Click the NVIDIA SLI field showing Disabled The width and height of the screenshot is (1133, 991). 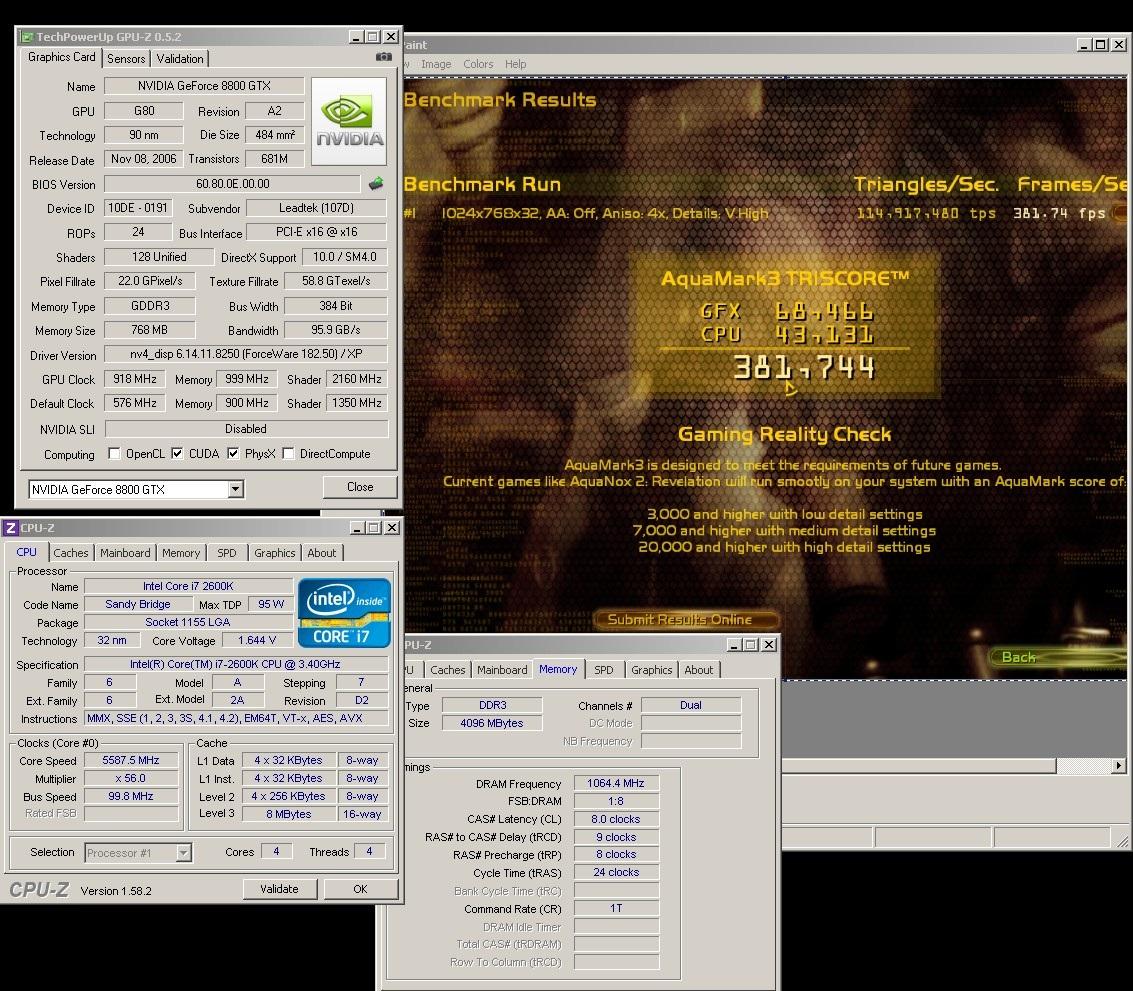(246, 429)
